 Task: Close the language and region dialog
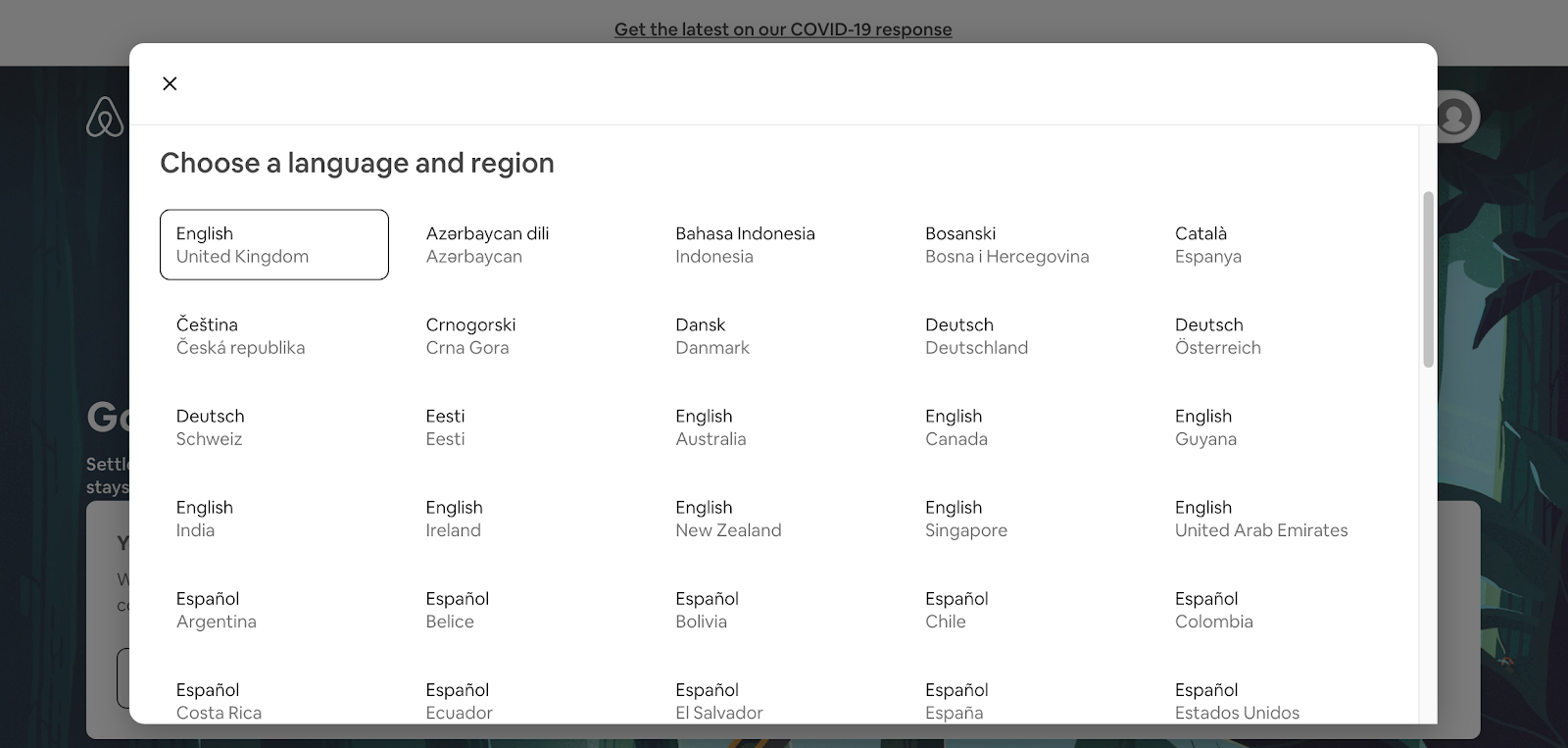[x=170, y=83]
